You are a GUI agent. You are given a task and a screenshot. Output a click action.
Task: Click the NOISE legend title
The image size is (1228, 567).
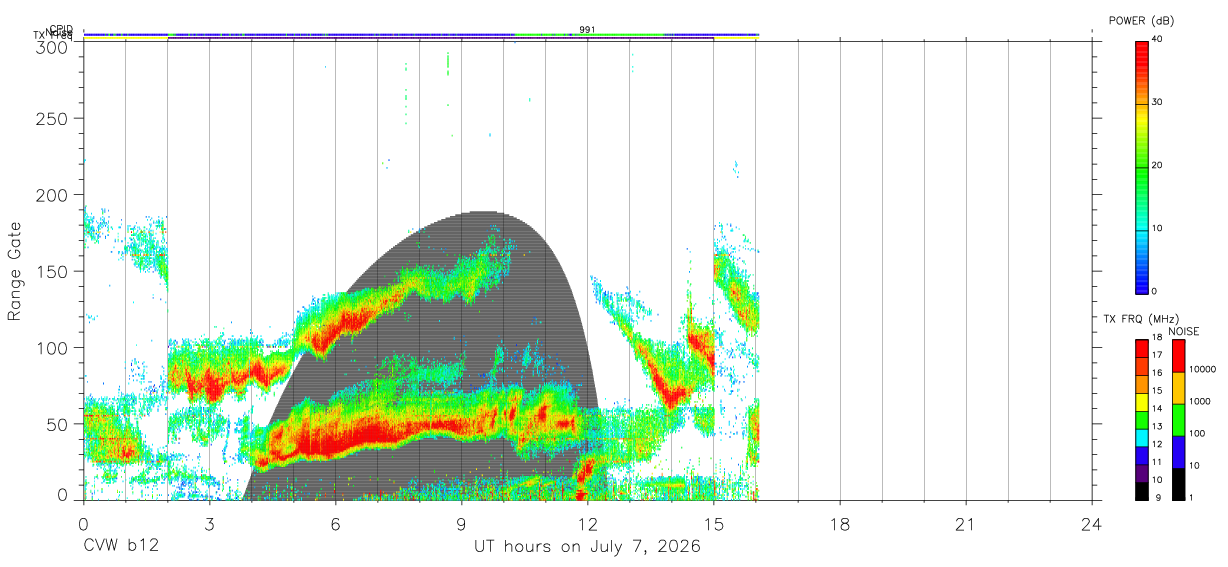1185,331
